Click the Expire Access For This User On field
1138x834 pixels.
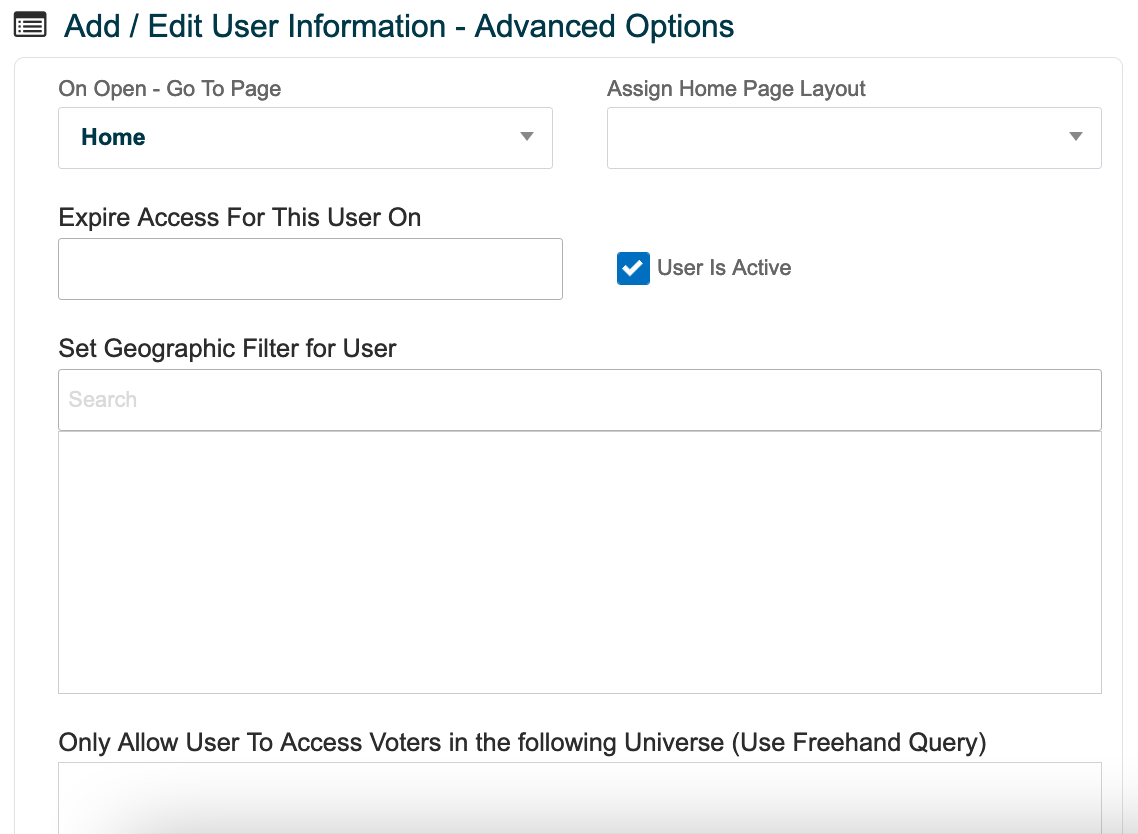310,268
